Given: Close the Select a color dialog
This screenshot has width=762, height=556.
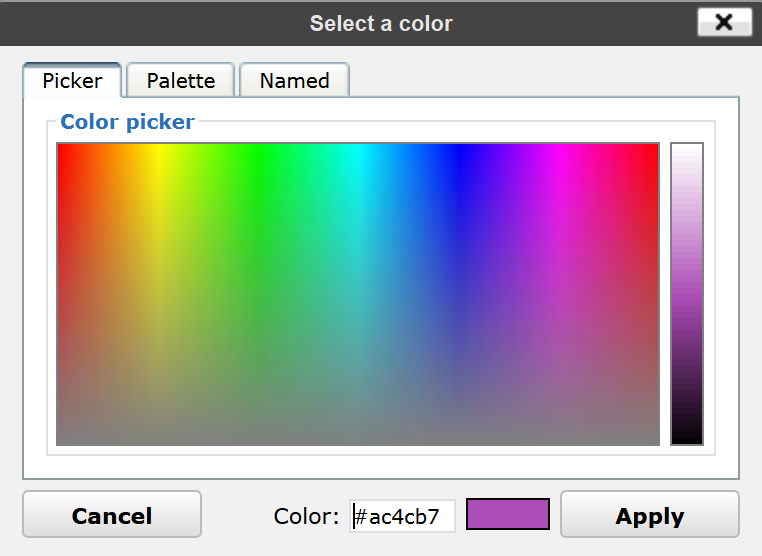Looking at the screenshot, I should pos(724,22).
